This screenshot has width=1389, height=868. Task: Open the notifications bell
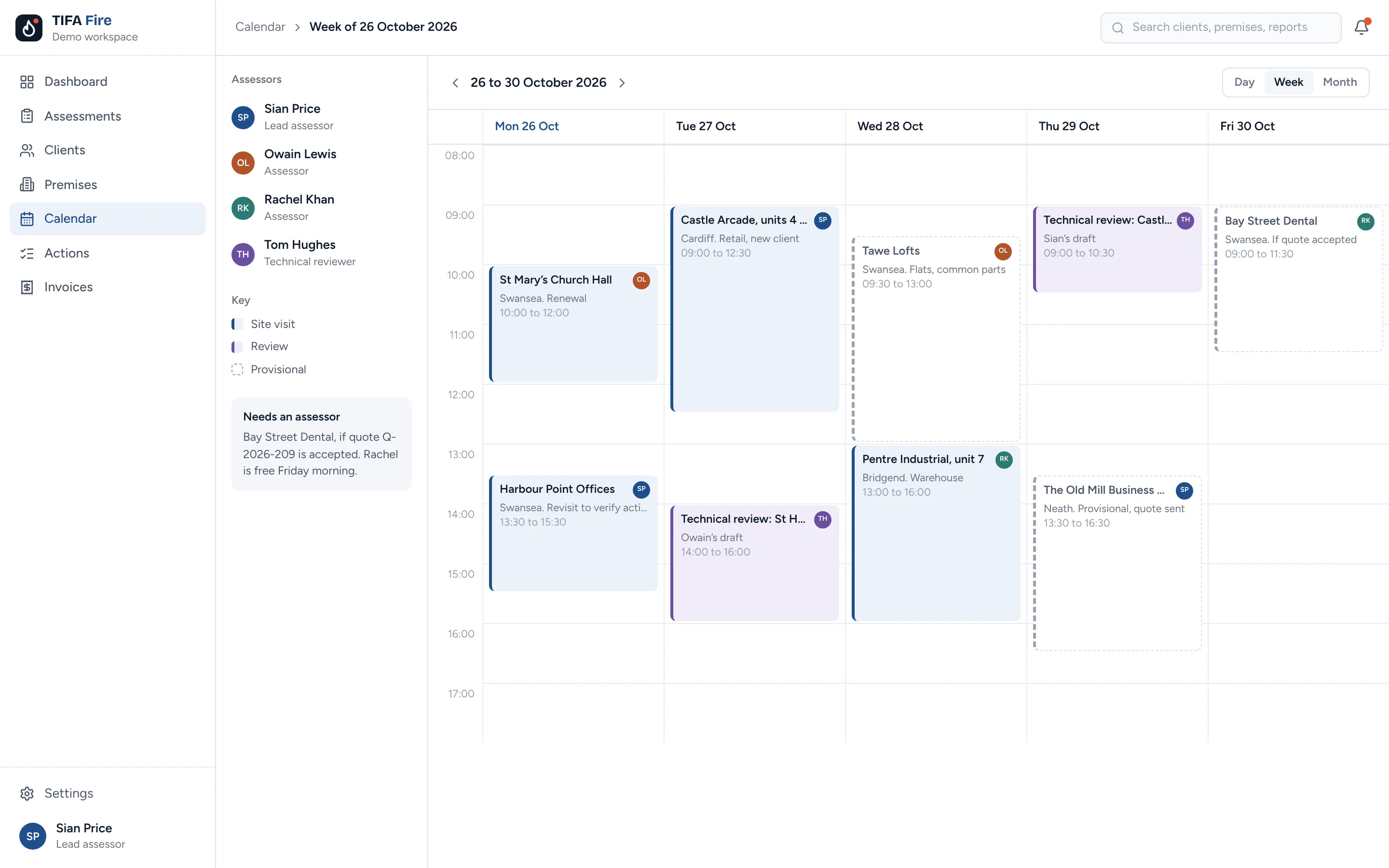pyautogui.click(x=1362, y=27)
